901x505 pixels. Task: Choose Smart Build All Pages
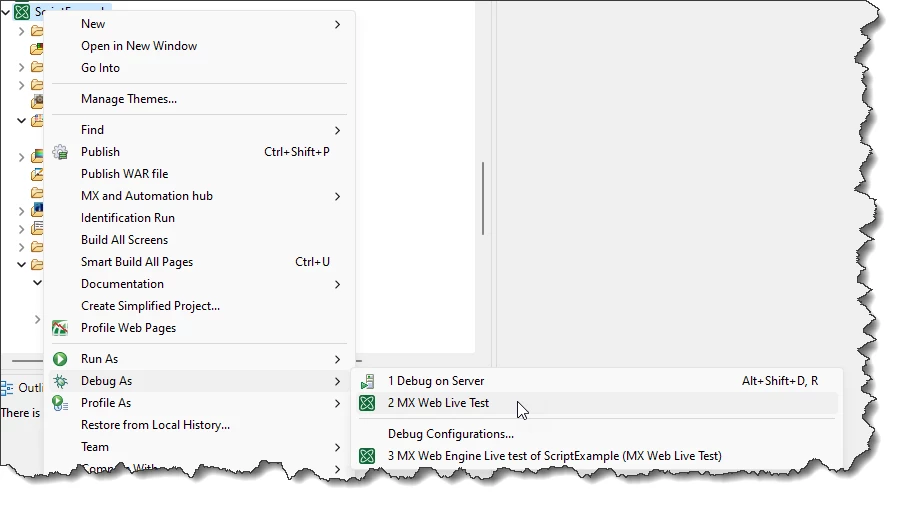click(x=199, y=262)
